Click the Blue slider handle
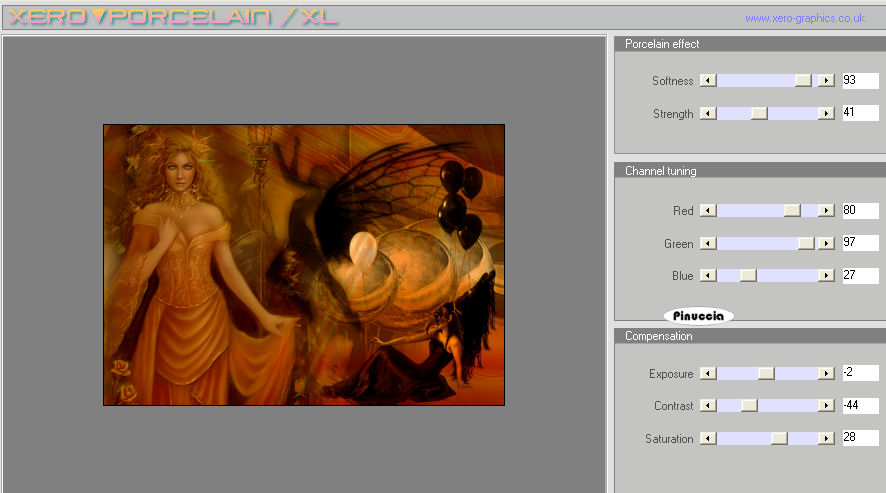This screenshot has width=886, height=493. [748, 275]
